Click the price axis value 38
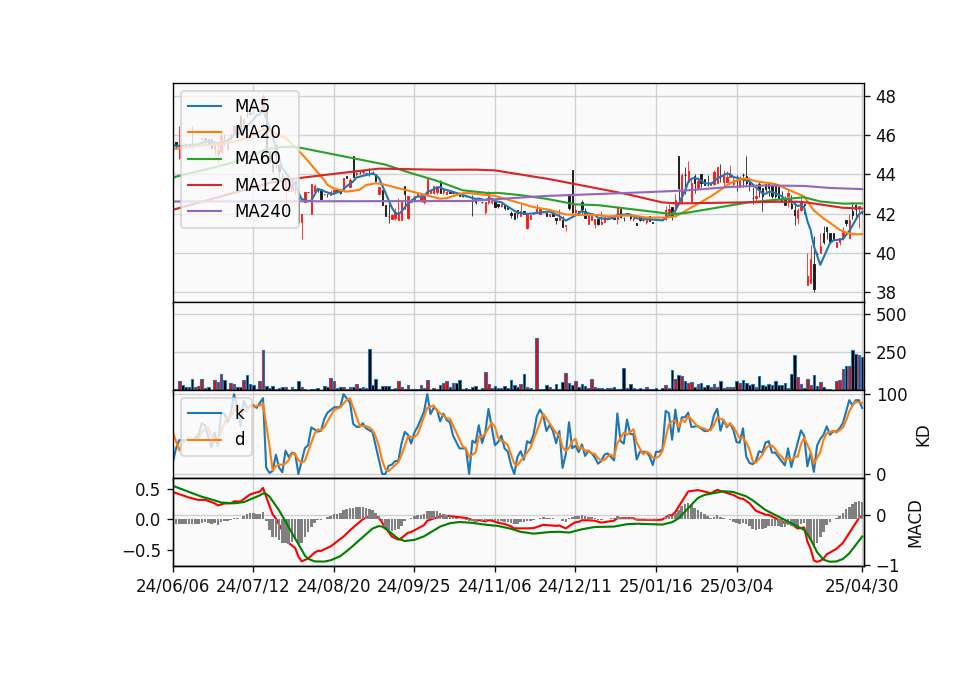 click(885, 293)
